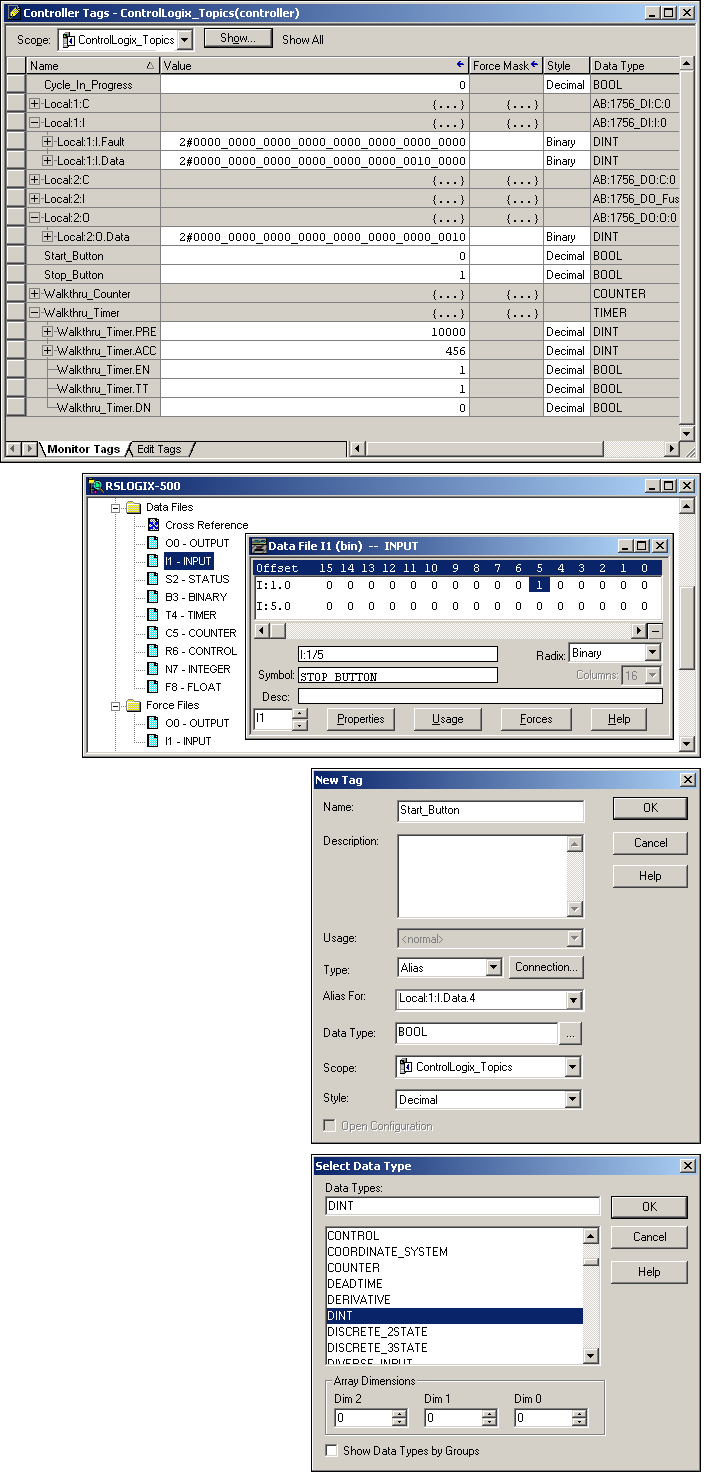Collapse the Force Files folder
Image resolution: width=709 pixels, height=1480 pixels.
(x=115, y=705)
